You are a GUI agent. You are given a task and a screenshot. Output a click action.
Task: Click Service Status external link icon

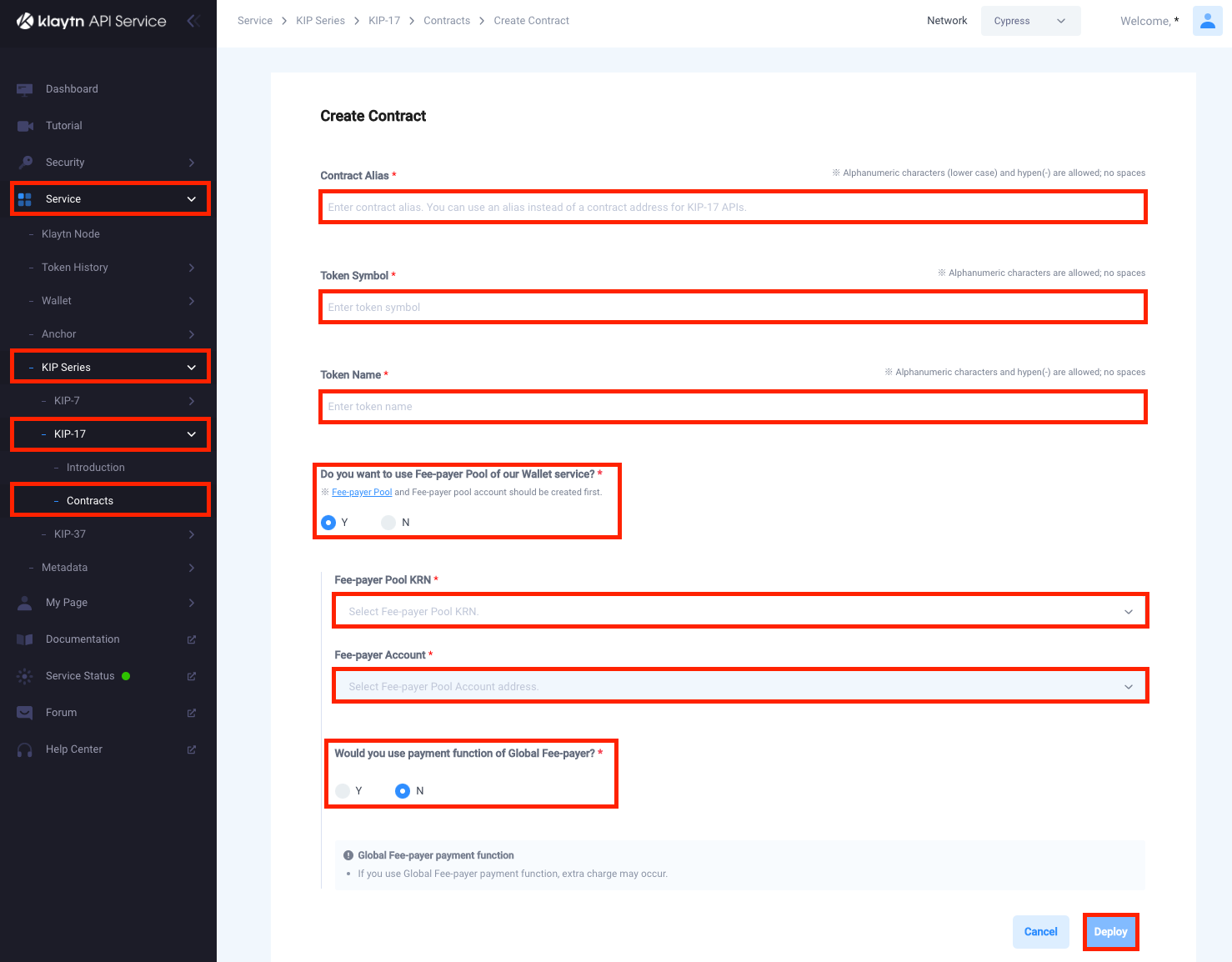point(192,676)
